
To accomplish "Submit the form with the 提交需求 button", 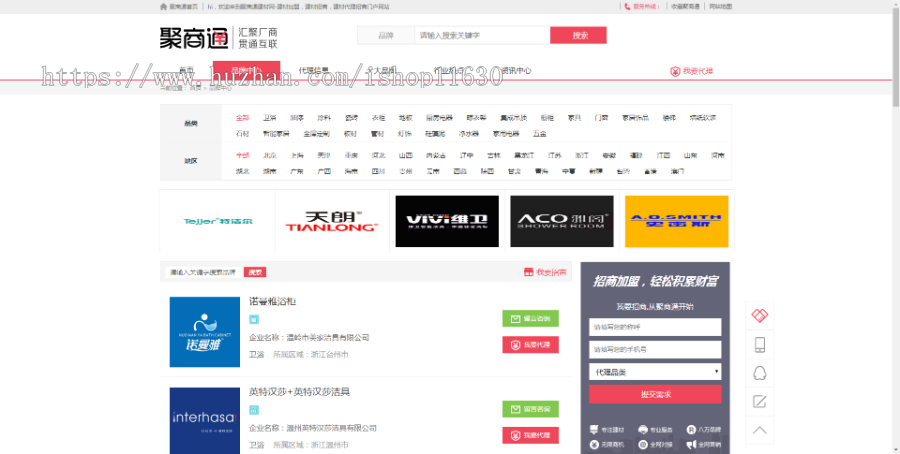I will tap(655, 394).
